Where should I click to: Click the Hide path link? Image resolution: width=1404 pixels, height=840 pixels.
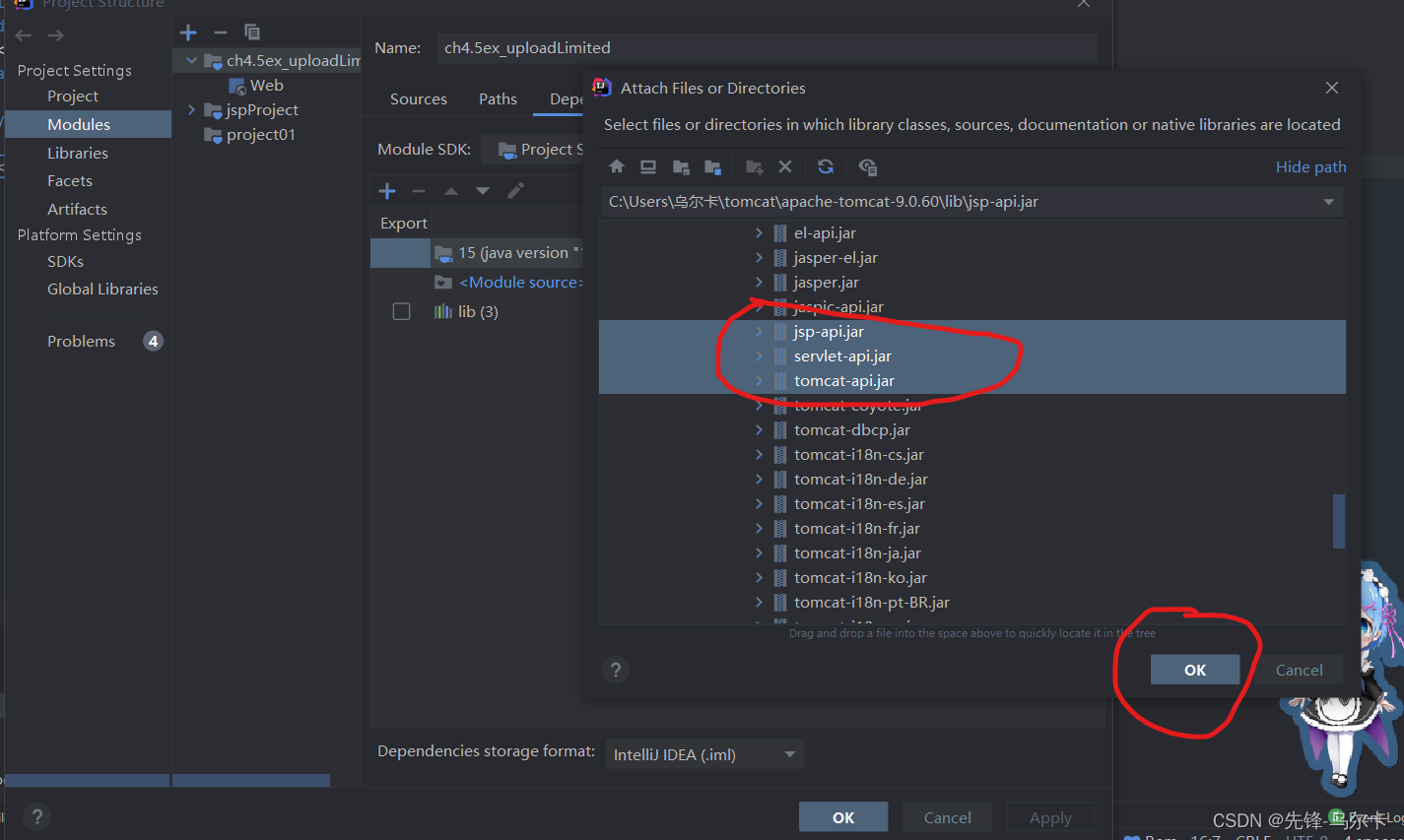click(1310, 166)
